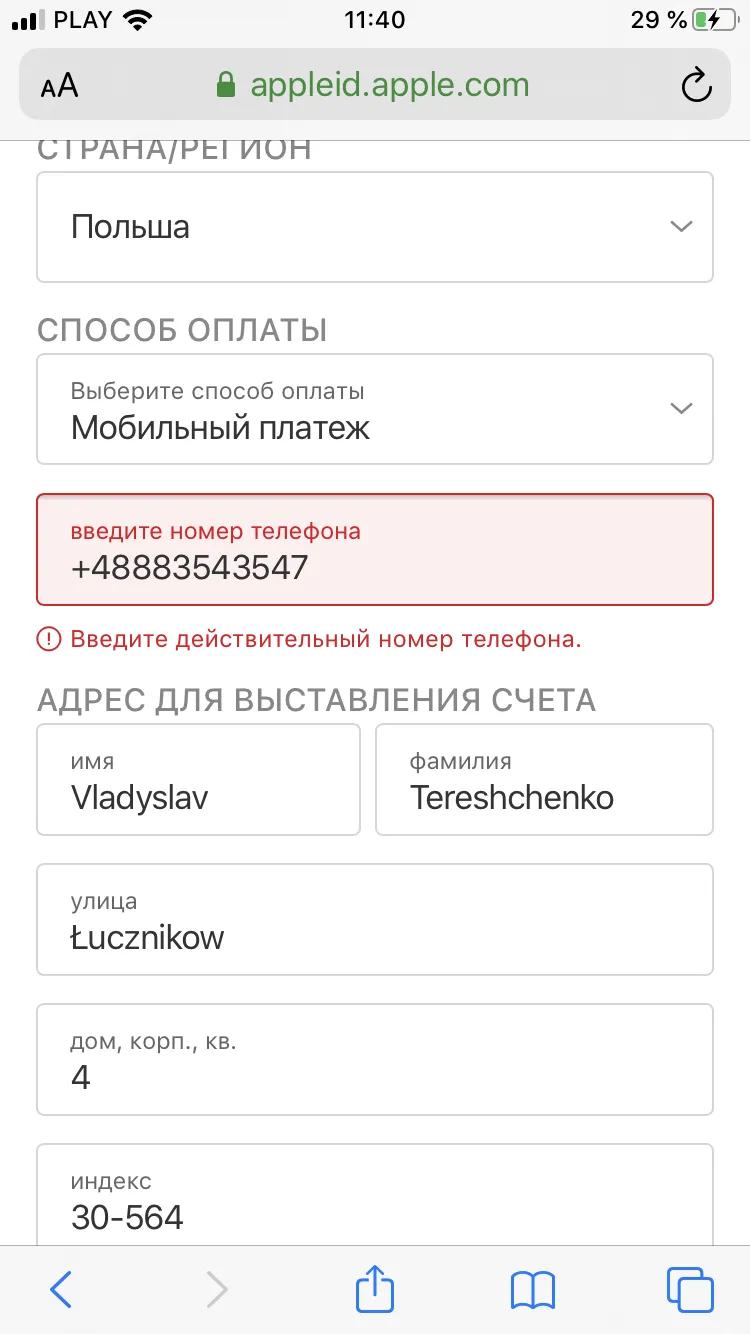Viewport: 750px width, 1334px height.
Task: Tap the red error exclamation icon
Action: click(49, 639)
